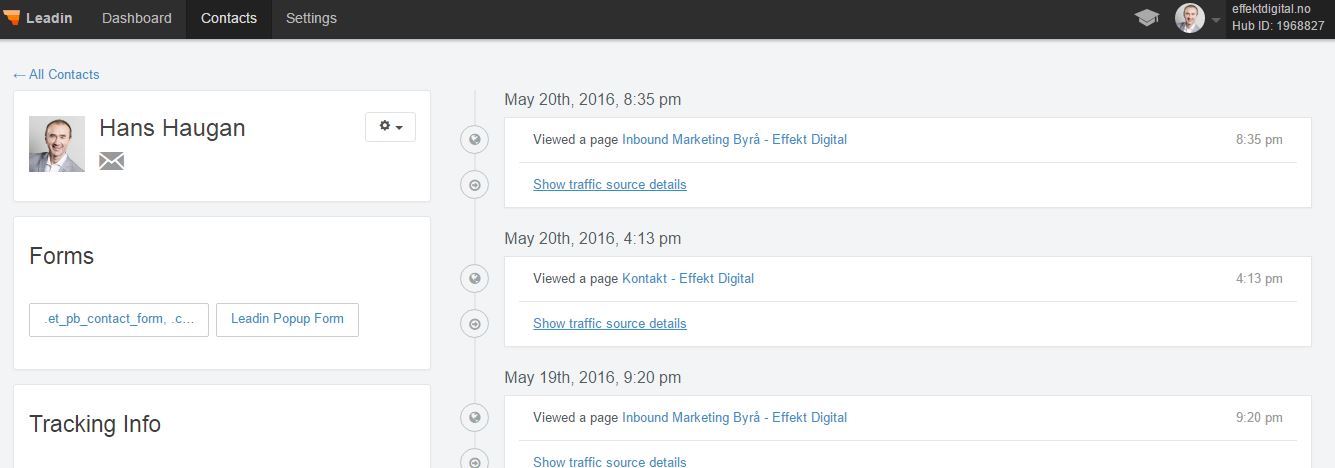Open the Settings tab
Image resolution: width=1335 pixels, height=468 pixels.
(x=311, y=18)
